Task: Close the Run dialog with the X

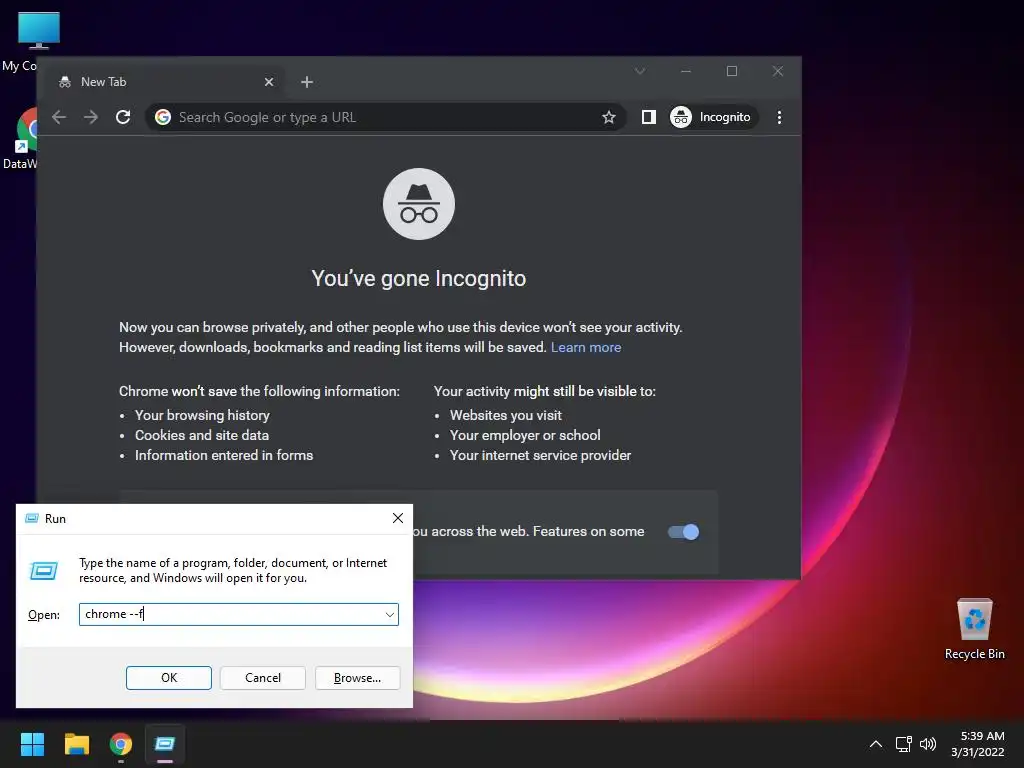Action: click(x=398, y=518)
